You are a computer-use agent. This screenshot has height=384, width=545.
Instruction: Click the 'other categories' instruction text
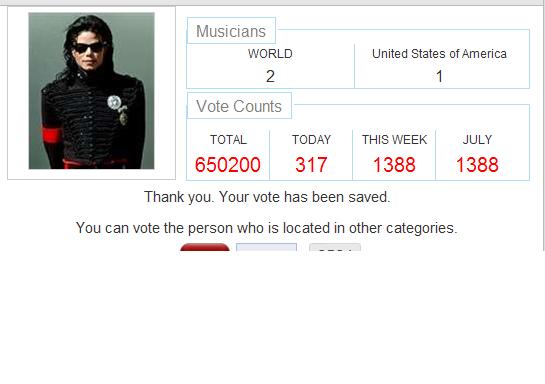[267, 228]
